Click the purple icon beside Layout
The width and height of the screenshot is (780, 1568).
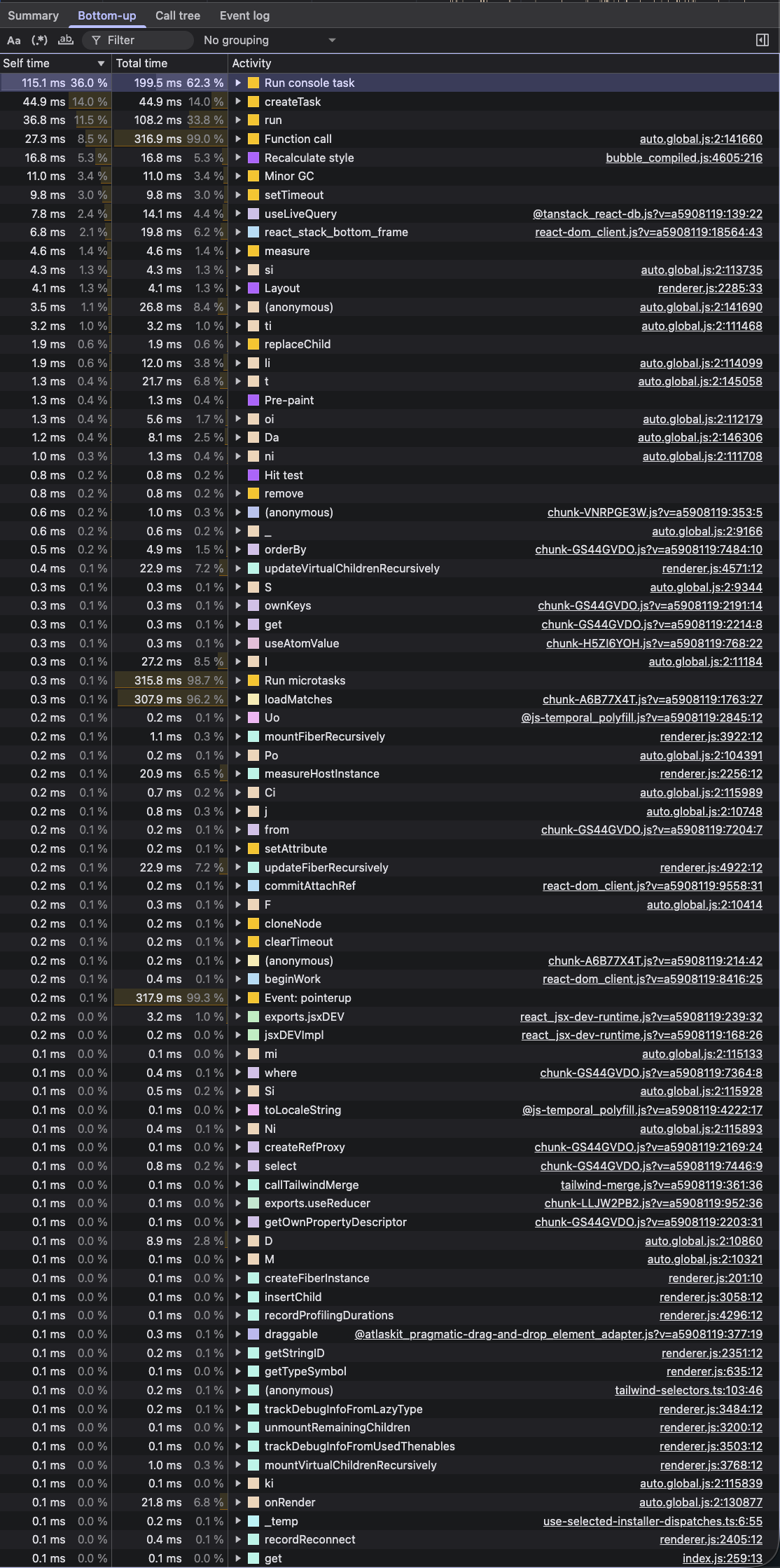coord(253,288)
